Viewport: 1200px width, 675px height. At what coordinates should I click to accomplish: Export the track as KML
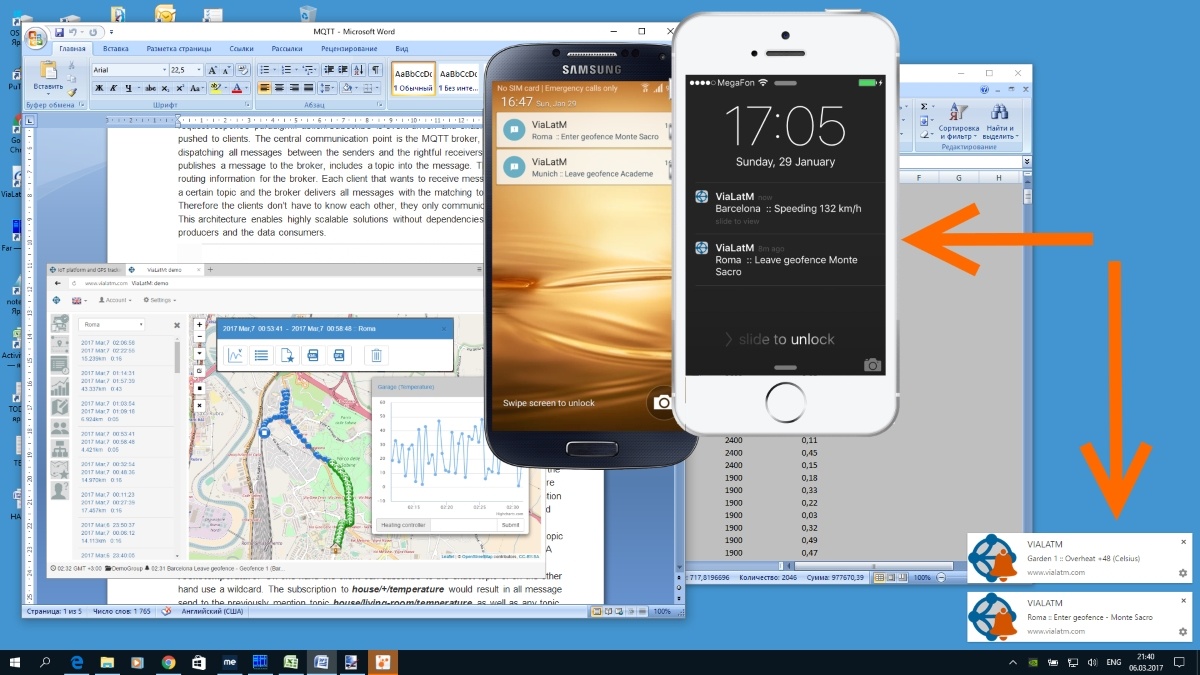[313, 355]
